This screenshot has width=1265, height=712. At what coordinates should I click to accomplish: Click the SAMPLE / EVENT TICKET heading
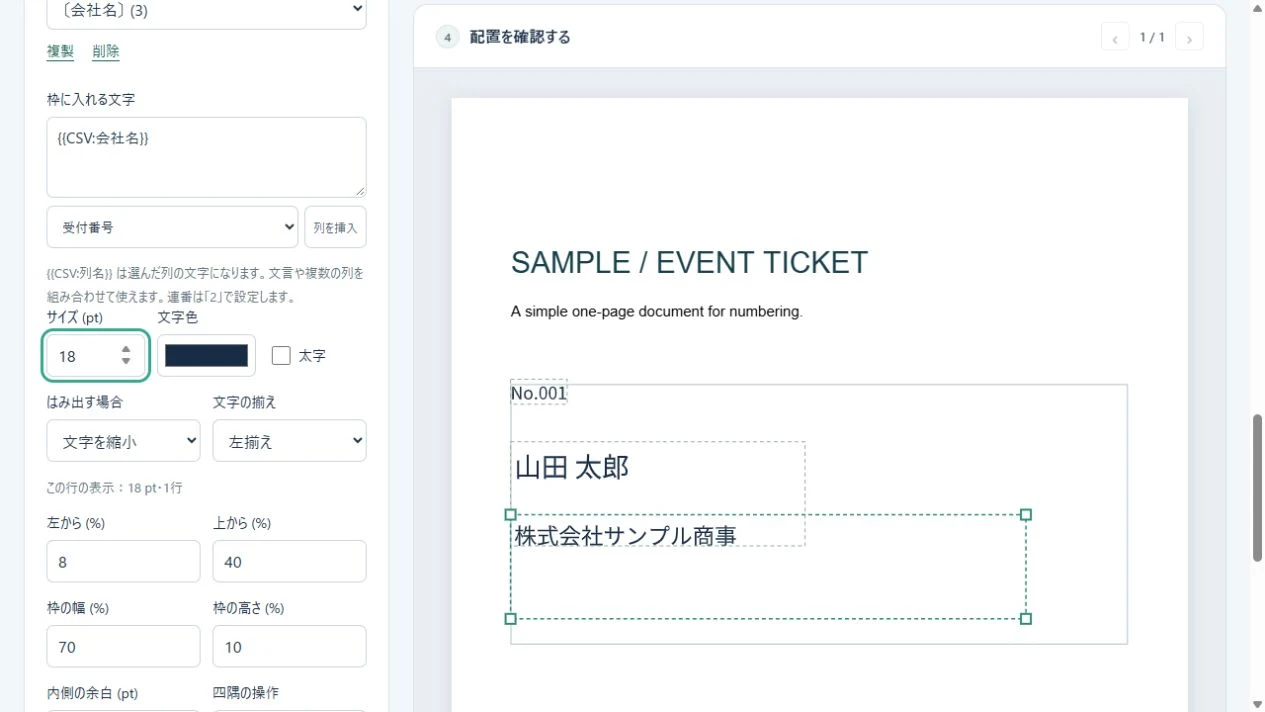coord(689,263)
